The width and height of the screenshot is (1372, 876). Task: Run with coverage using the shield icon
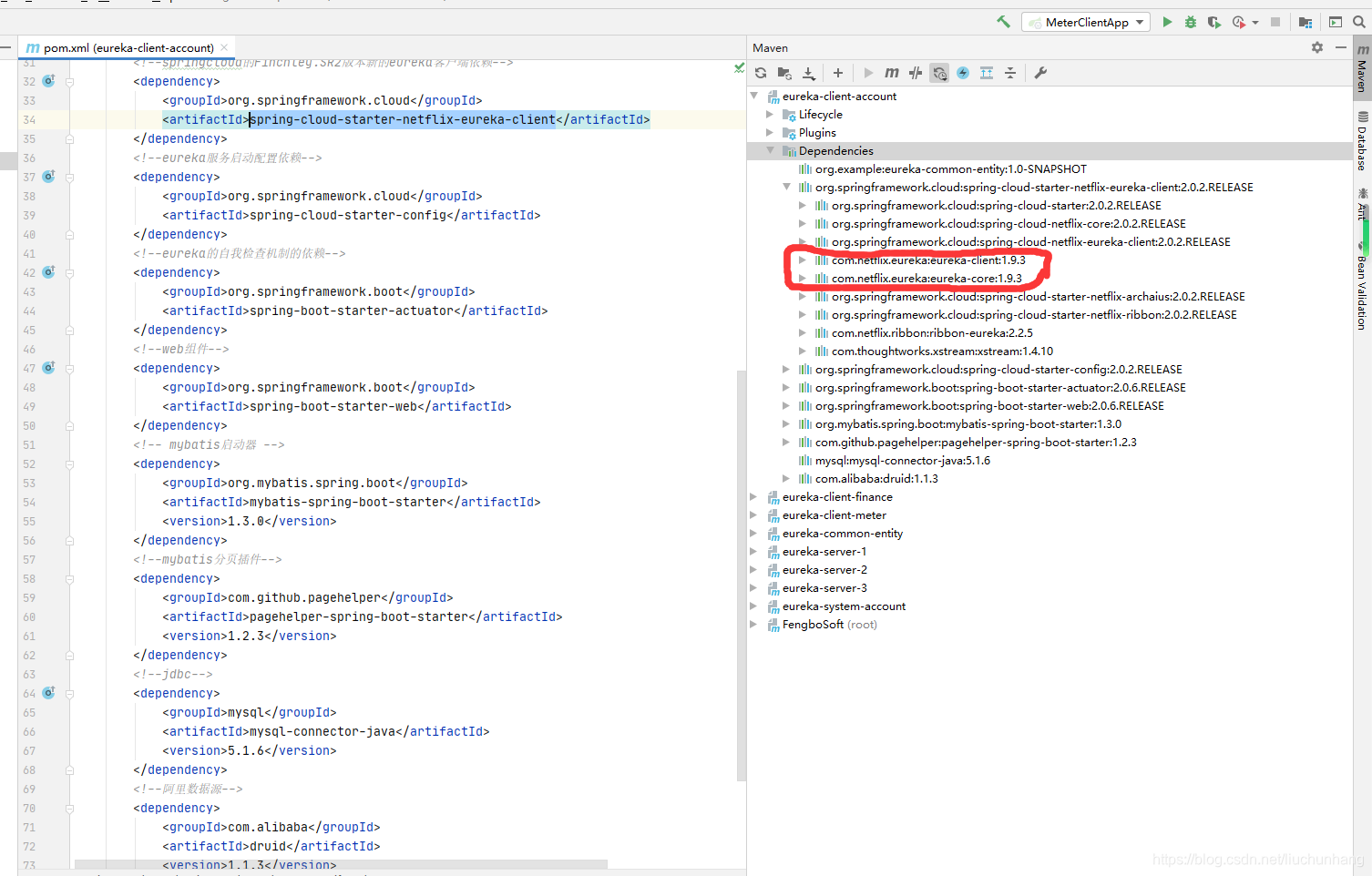(1213, 22)
